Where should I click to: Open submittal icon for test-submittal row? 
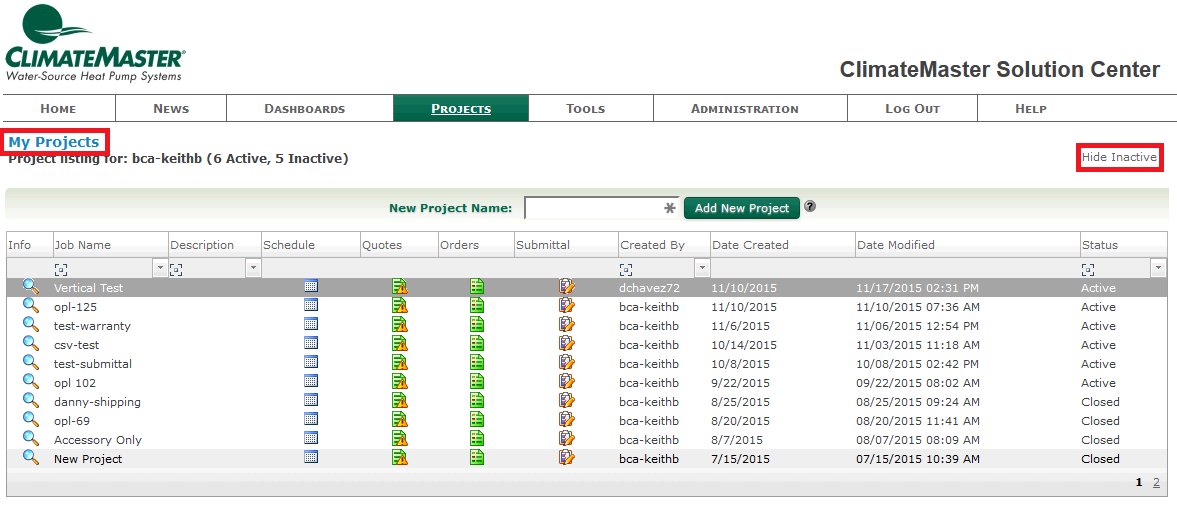tap(567, 362)
